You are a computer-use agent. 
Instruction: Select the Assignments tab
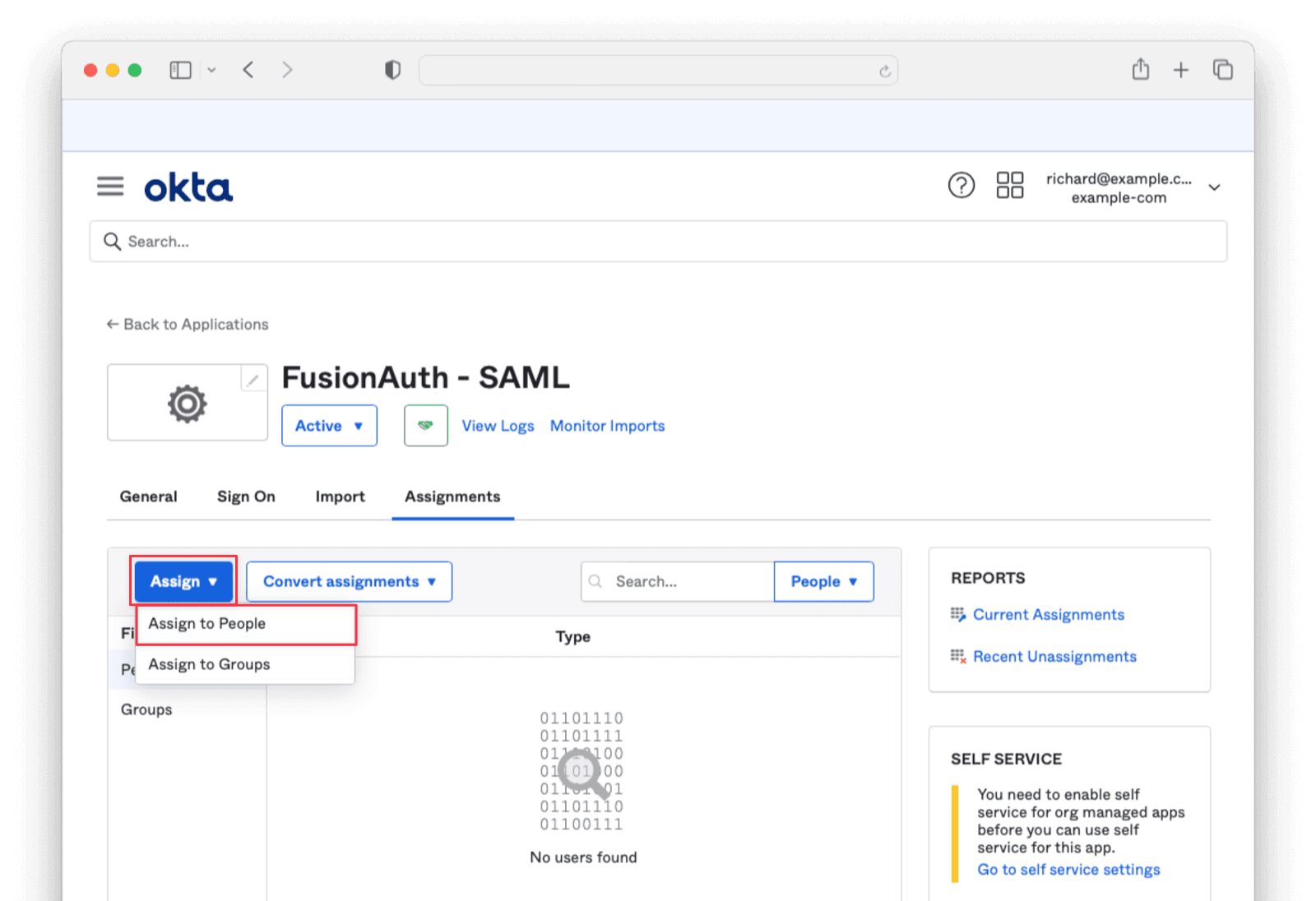(x=452, y=497)
